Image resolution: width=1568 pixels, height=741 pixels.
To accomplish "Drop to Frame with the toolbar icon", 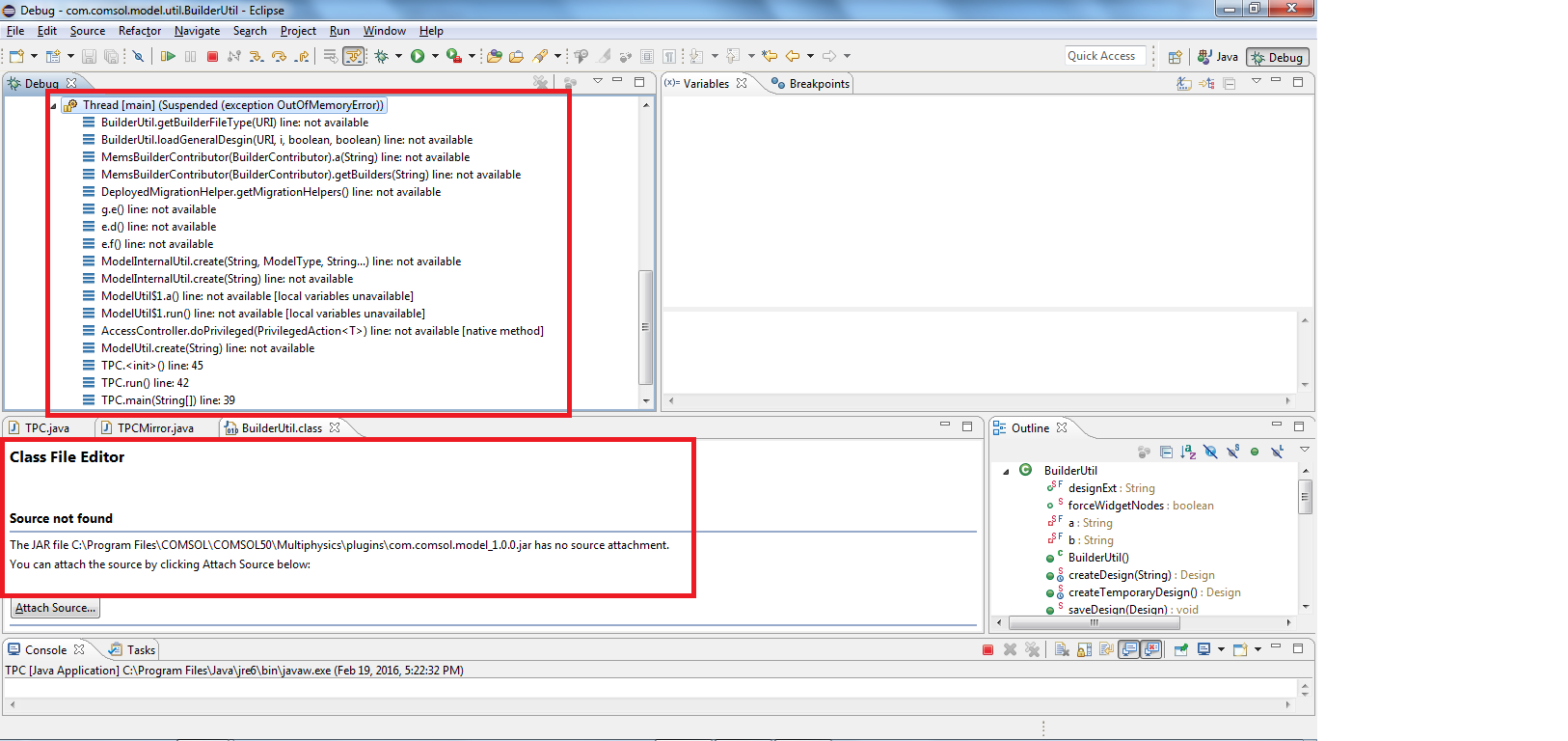I will pos(330,56).
